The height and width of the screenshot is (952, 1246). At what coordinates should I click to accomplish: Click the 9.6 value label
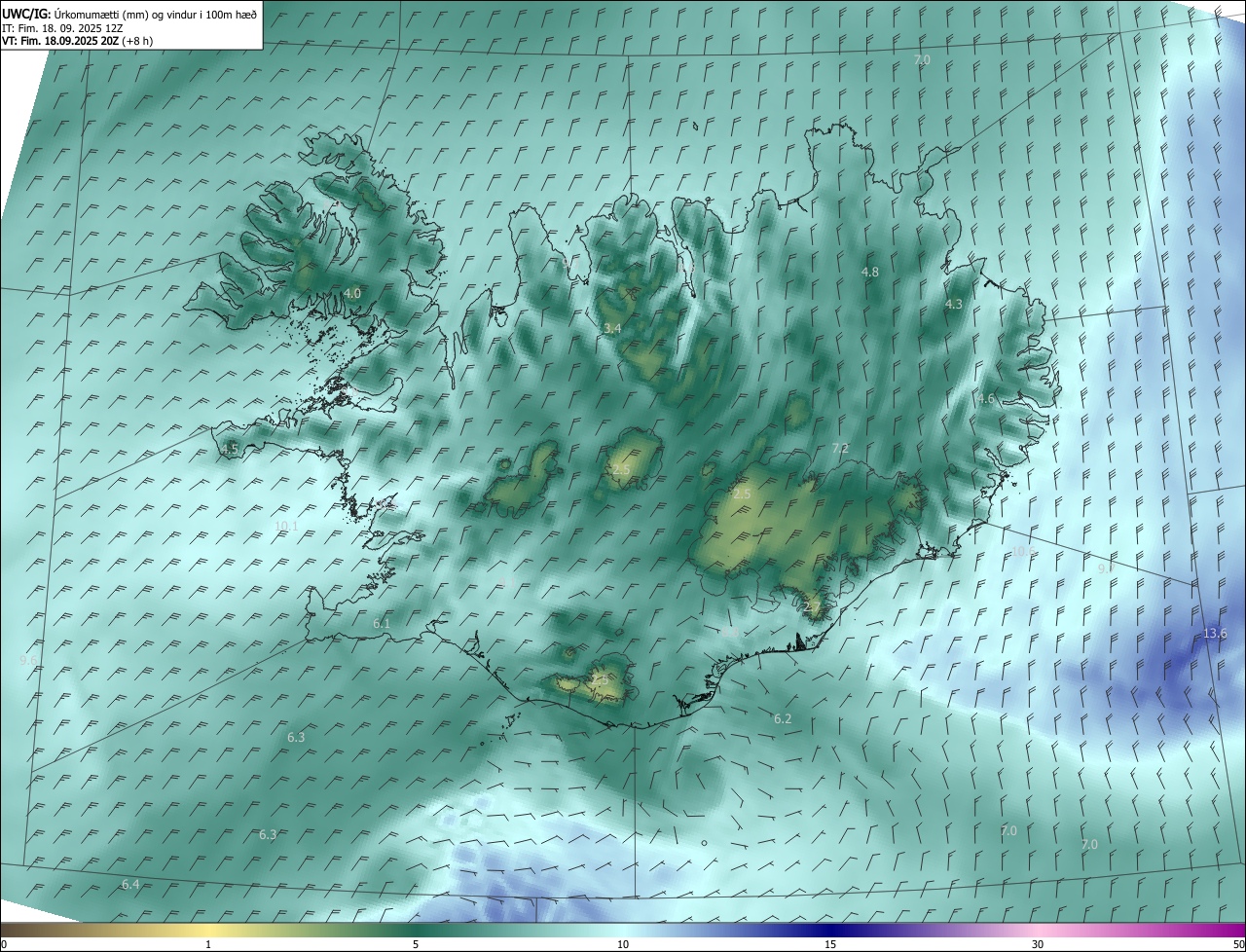point(28,660)
